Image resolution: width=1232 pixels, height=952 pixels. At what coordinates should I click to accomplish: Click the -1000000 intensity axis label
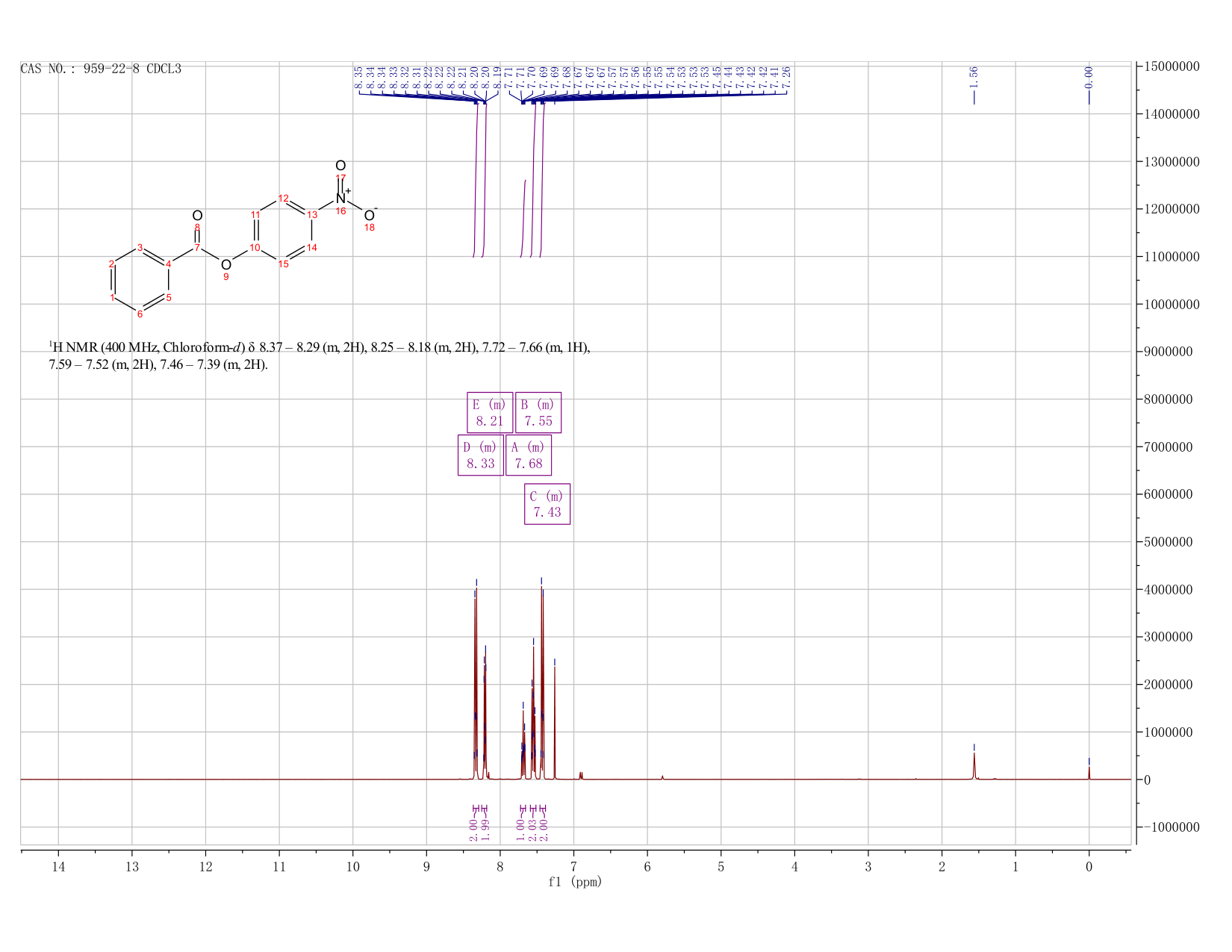point(1171,827)
